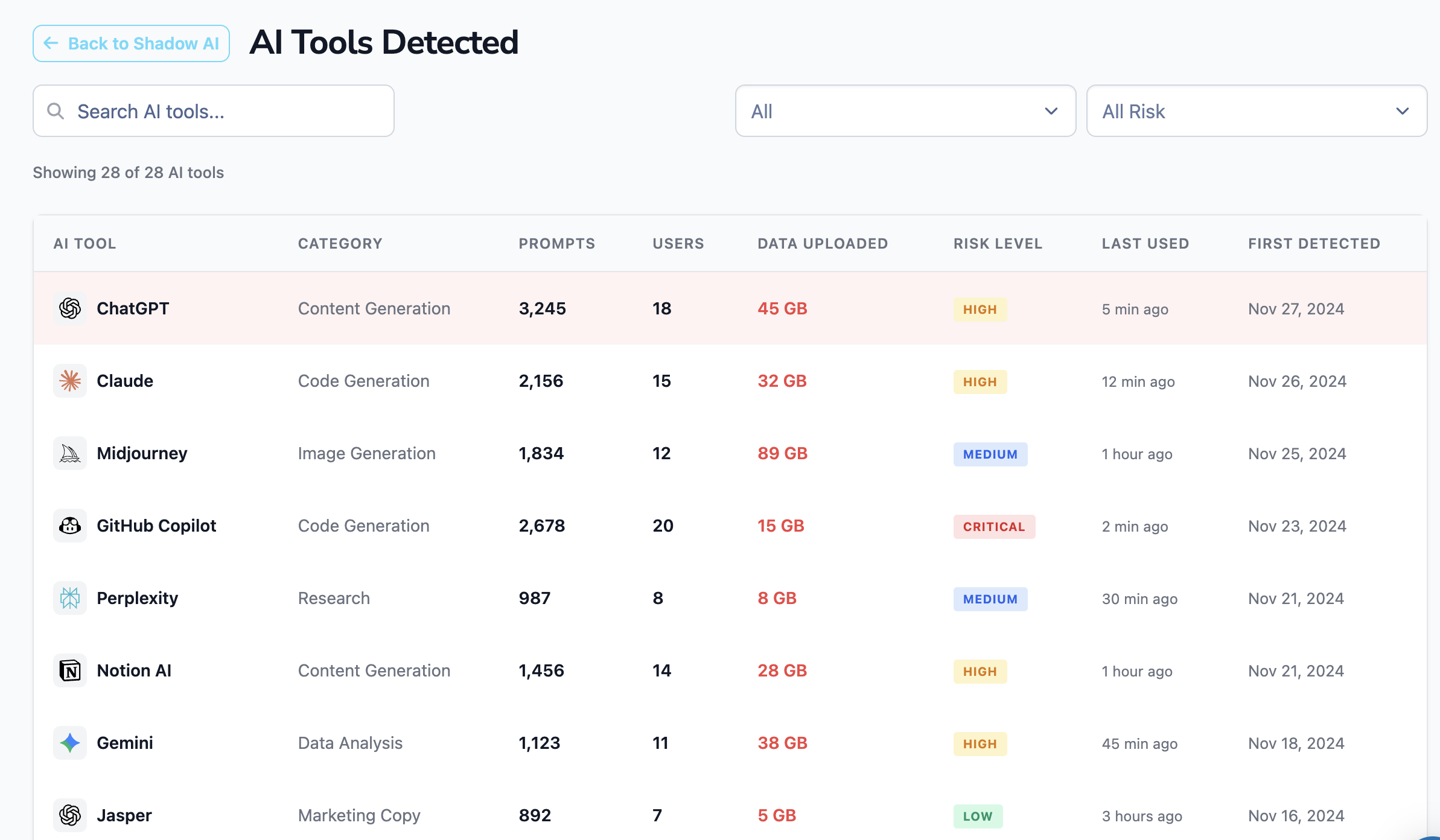Expand category filter via its chevron
This screenshot has width=1440, height=840.
coord(1051,112)
